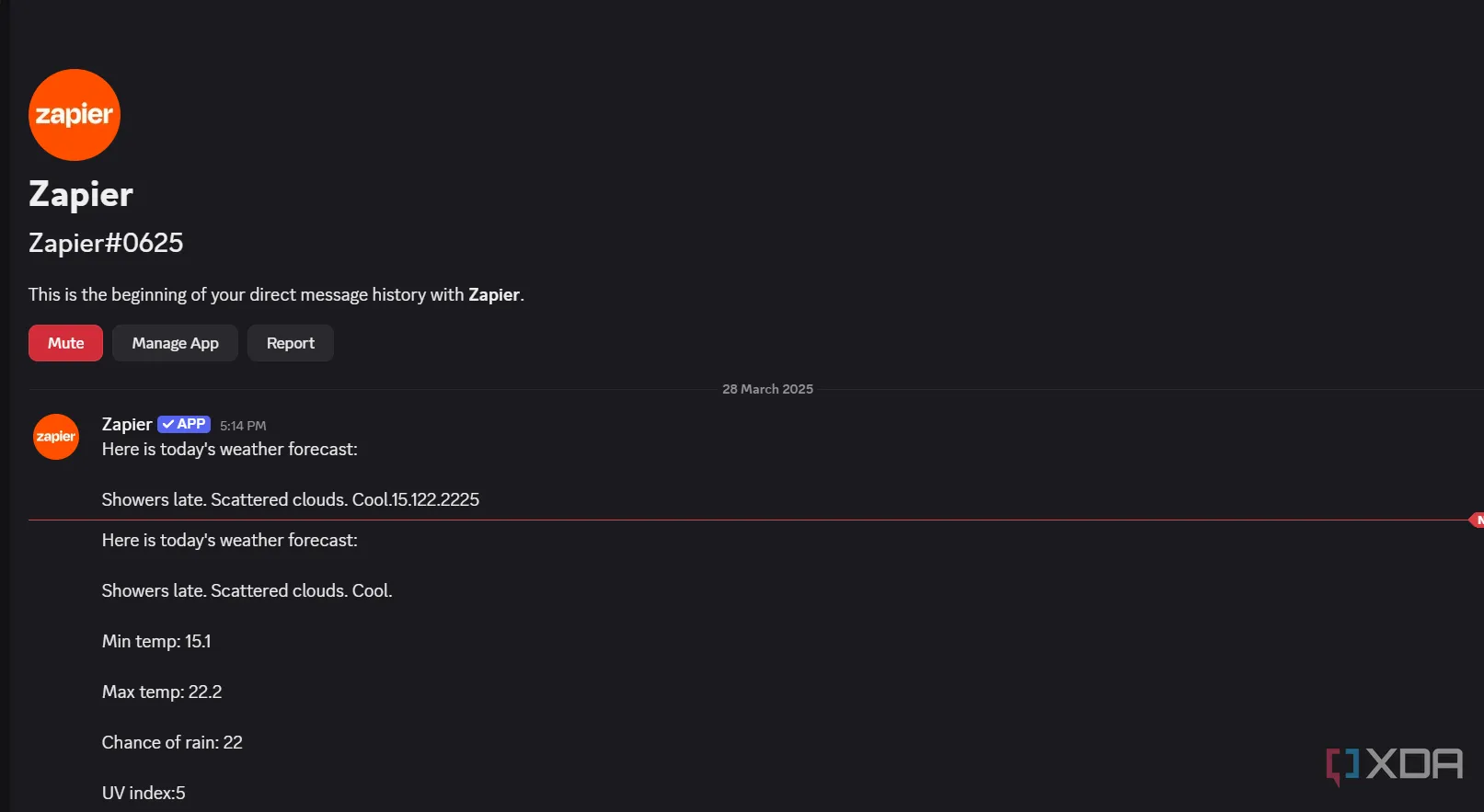Click the red new-messages marker at right edge
The width and height of the screenshot is (1484, 812).
(1477, 520)
